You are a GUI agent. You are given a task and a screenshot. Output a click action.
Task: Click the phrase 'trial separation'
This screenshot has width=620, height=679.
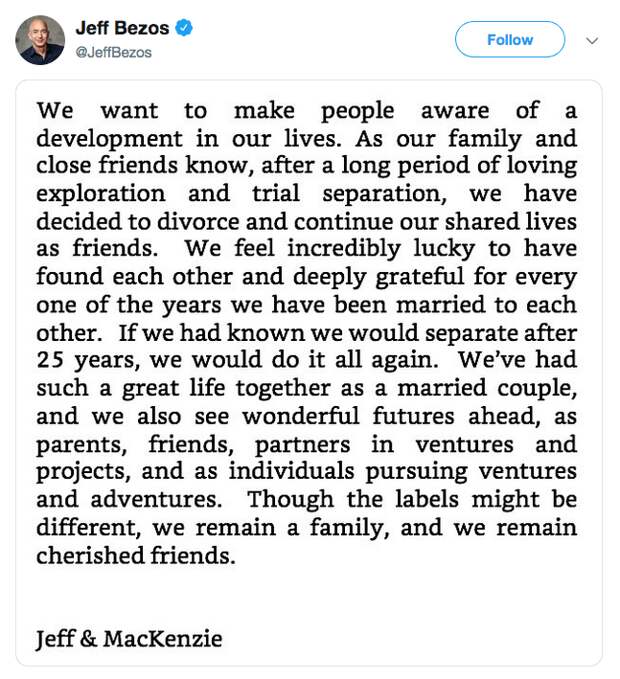(349, 194)
